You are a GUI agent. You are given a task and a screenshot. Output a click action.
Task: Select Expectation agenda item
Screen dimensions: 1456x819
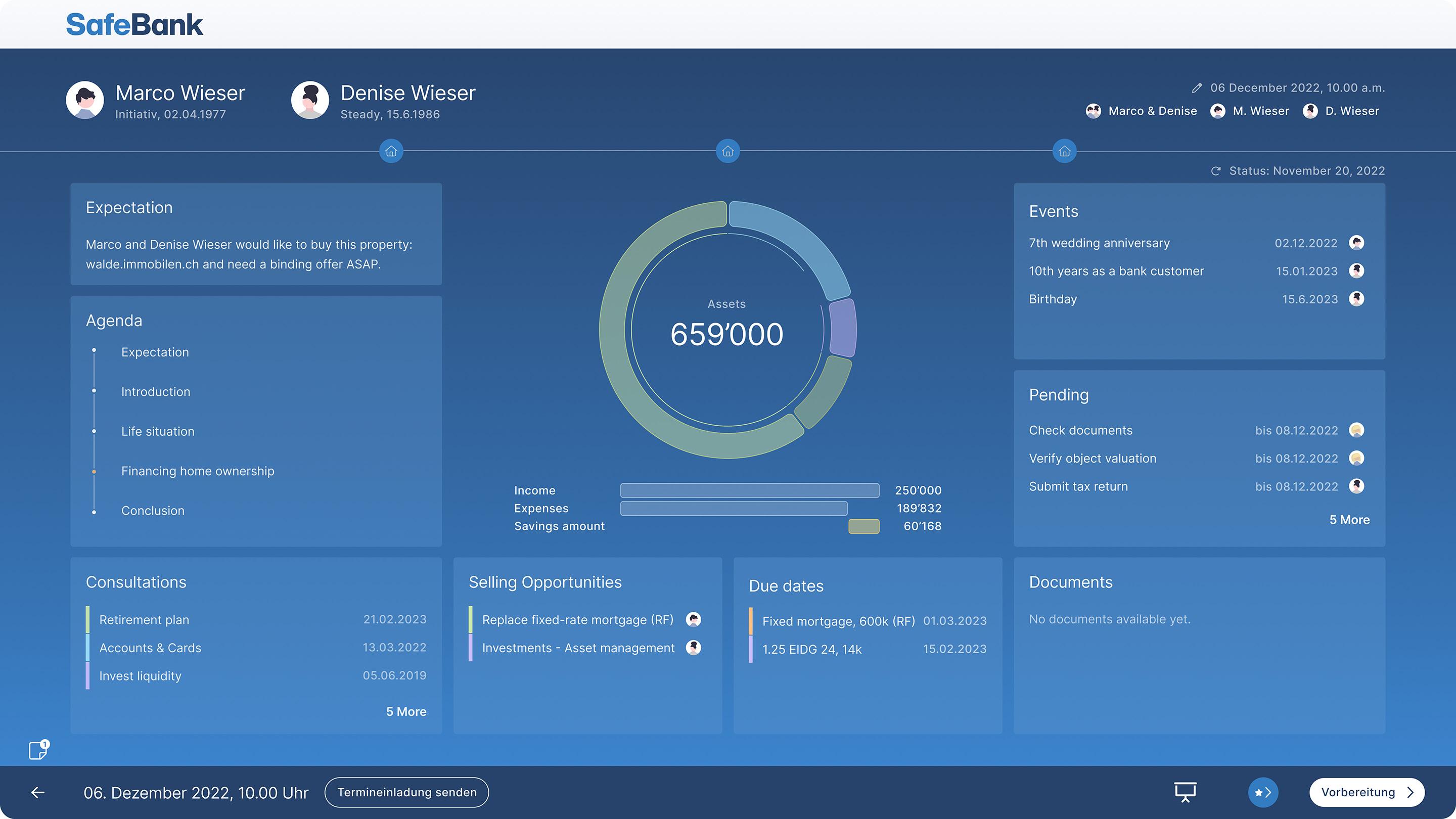155,352
